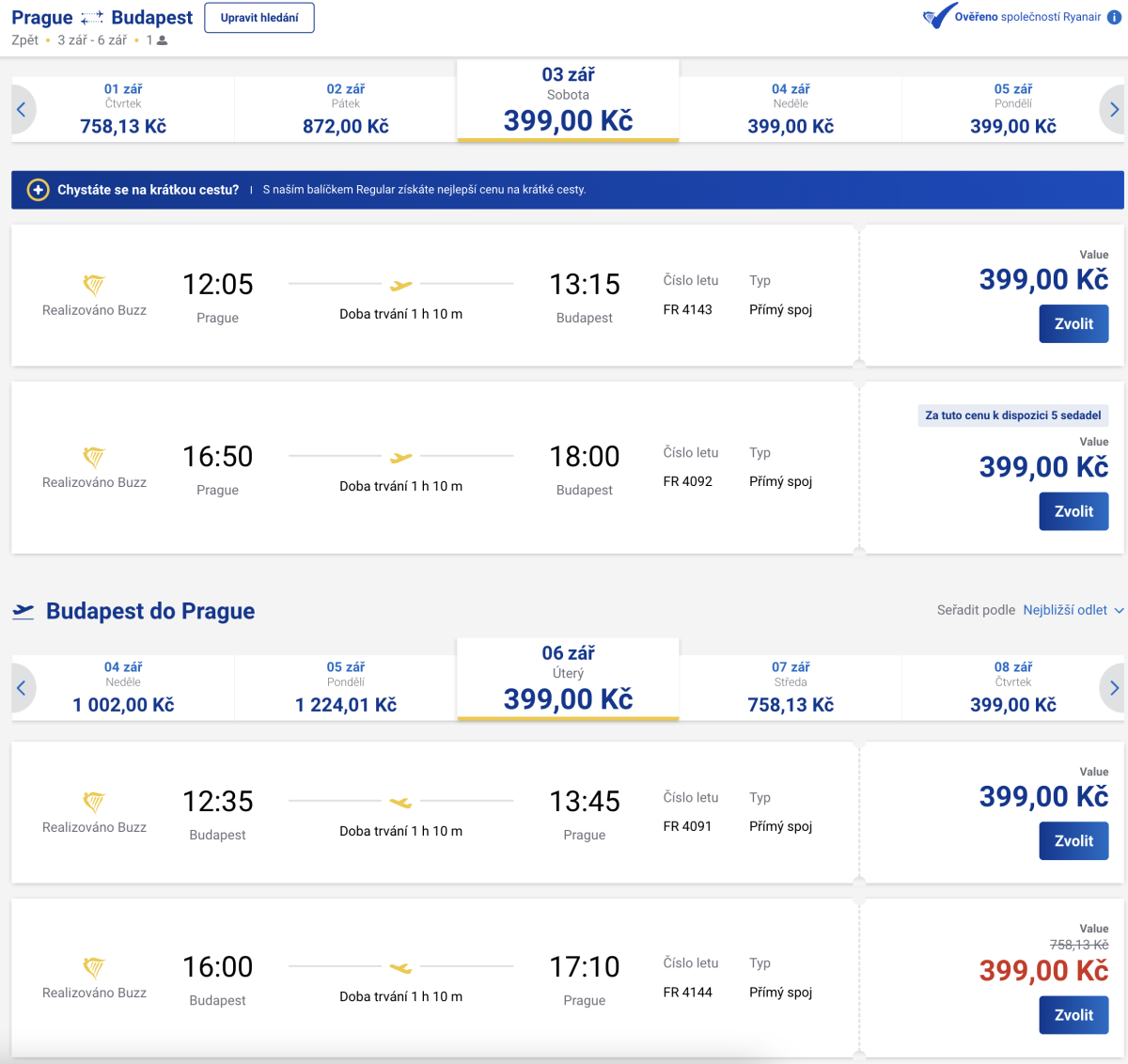Click the info icon next to Ověřeno Ryanair

(1115, 17)
